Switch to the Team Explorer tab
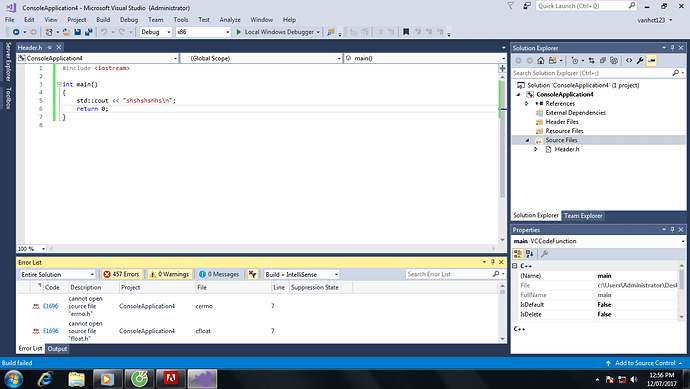The width and height of the screenshot is (690, 389). point(583,216)
